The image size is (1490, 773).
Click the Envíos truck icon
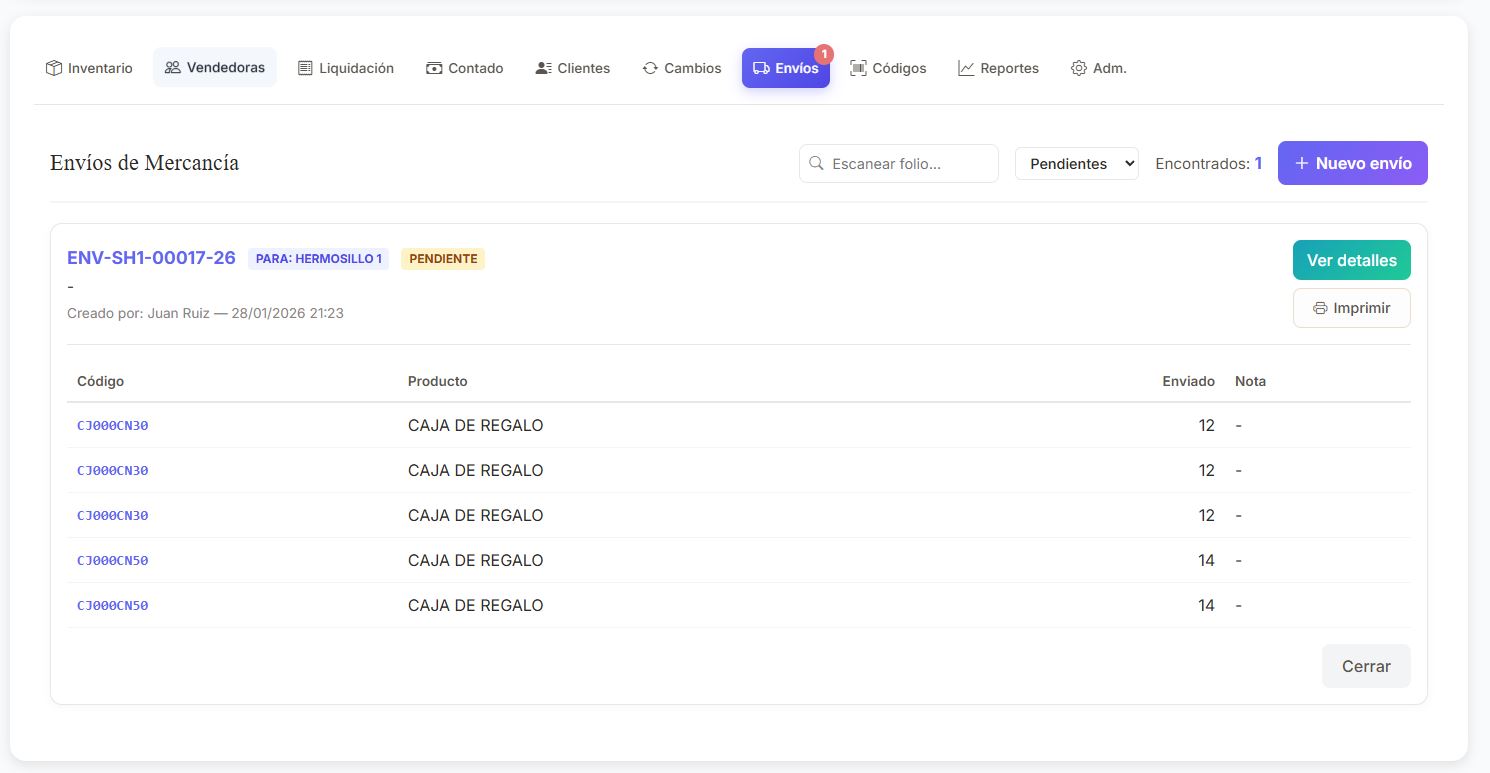click(x=762, y=68)
